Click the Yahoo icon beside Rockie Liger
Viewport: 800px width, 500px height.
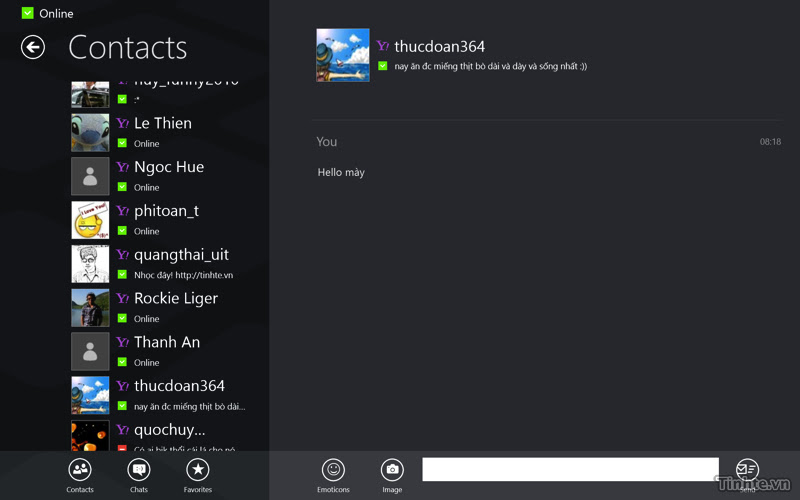122,298
